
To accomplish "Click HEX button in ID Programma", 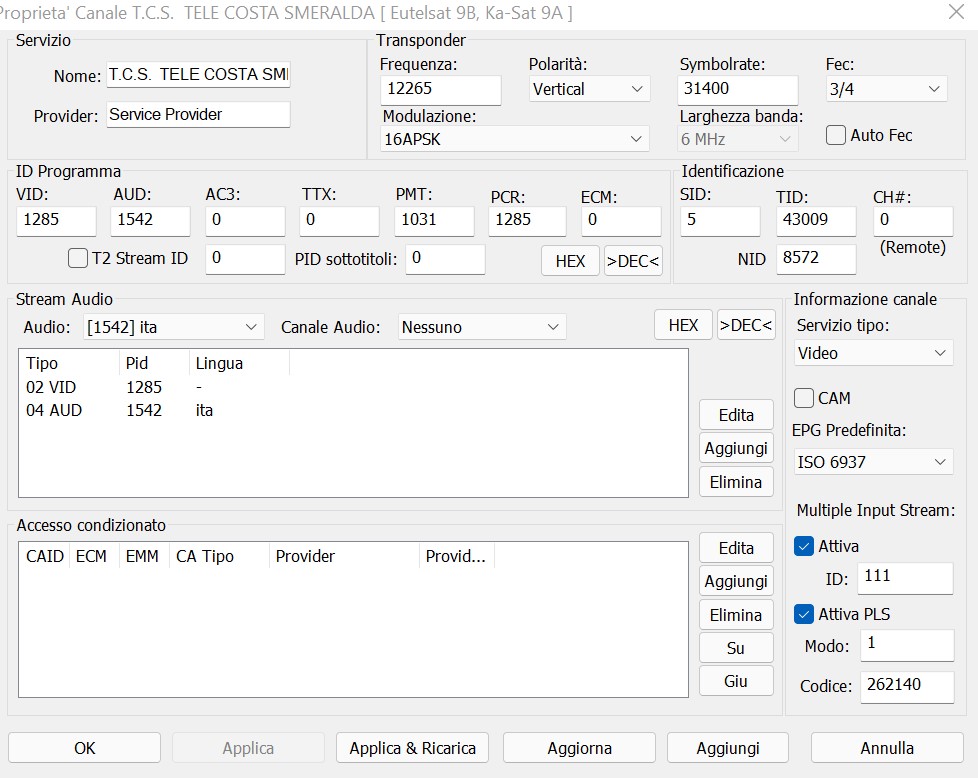I will coord(570,261).
